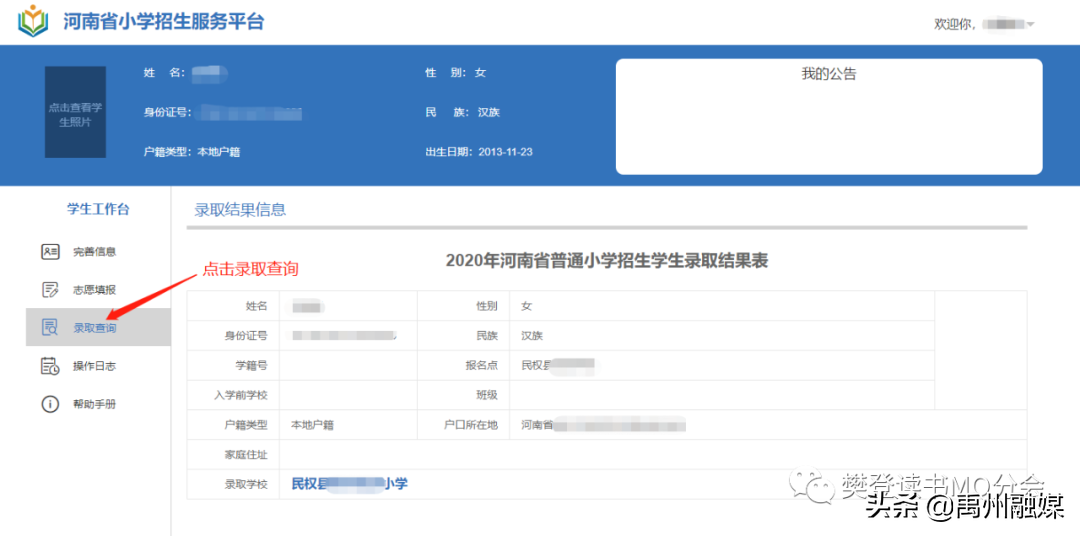This screenshot has height=536, width=1080.
Task: View student photo via 点击查看学生照片
Action: pos(75,113)
